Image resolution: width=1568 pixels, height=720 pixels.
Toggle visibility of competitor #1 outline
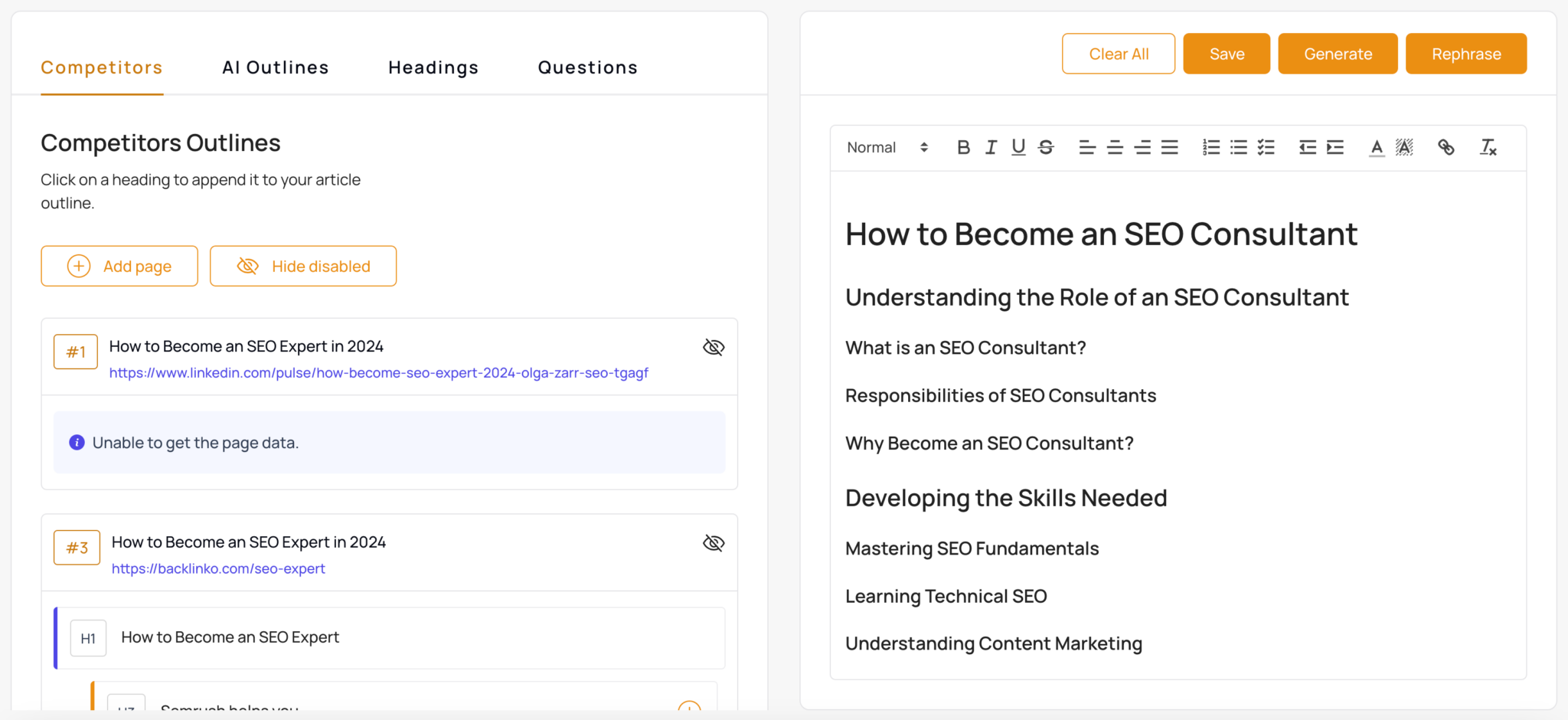713,347
